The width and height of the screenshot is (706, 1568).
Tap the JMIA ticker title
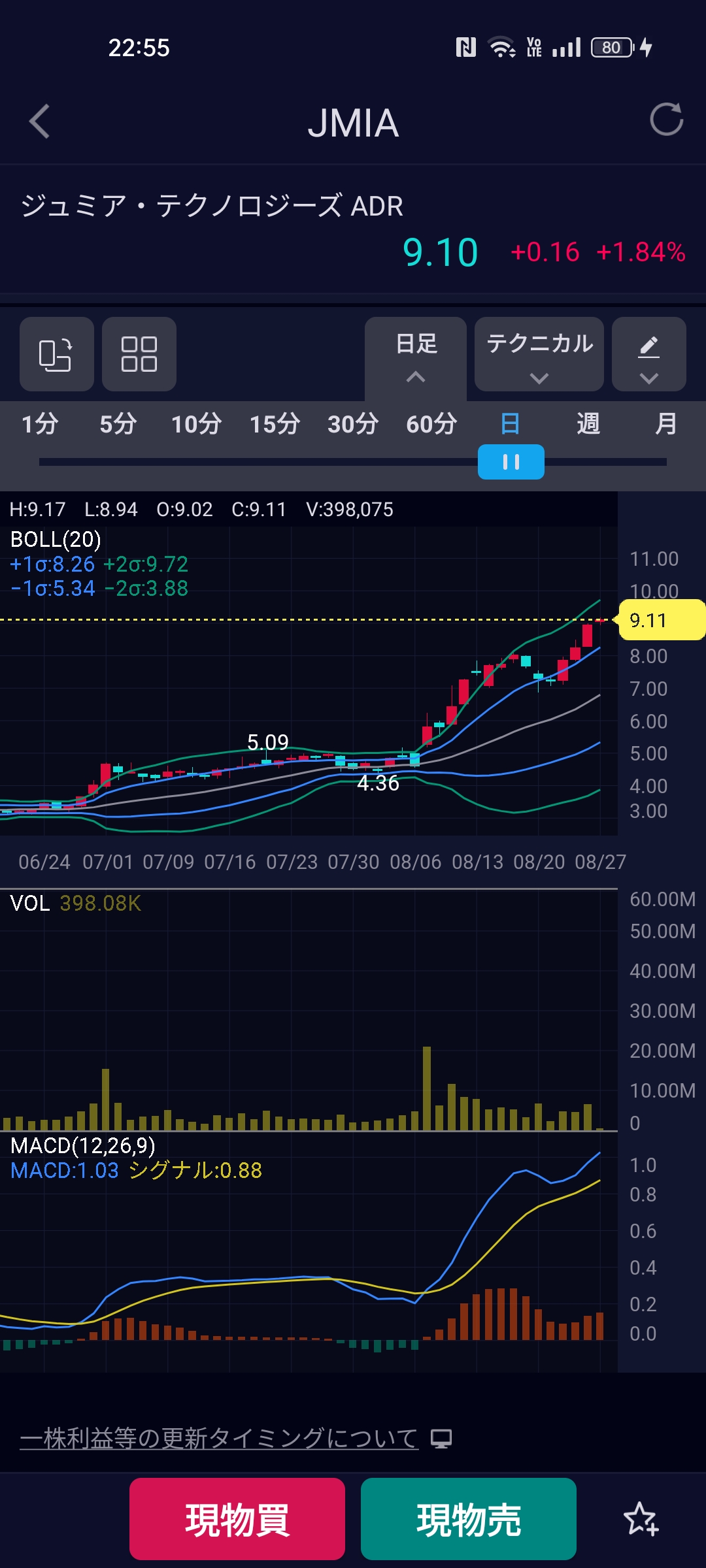click(x=353, y=123)
